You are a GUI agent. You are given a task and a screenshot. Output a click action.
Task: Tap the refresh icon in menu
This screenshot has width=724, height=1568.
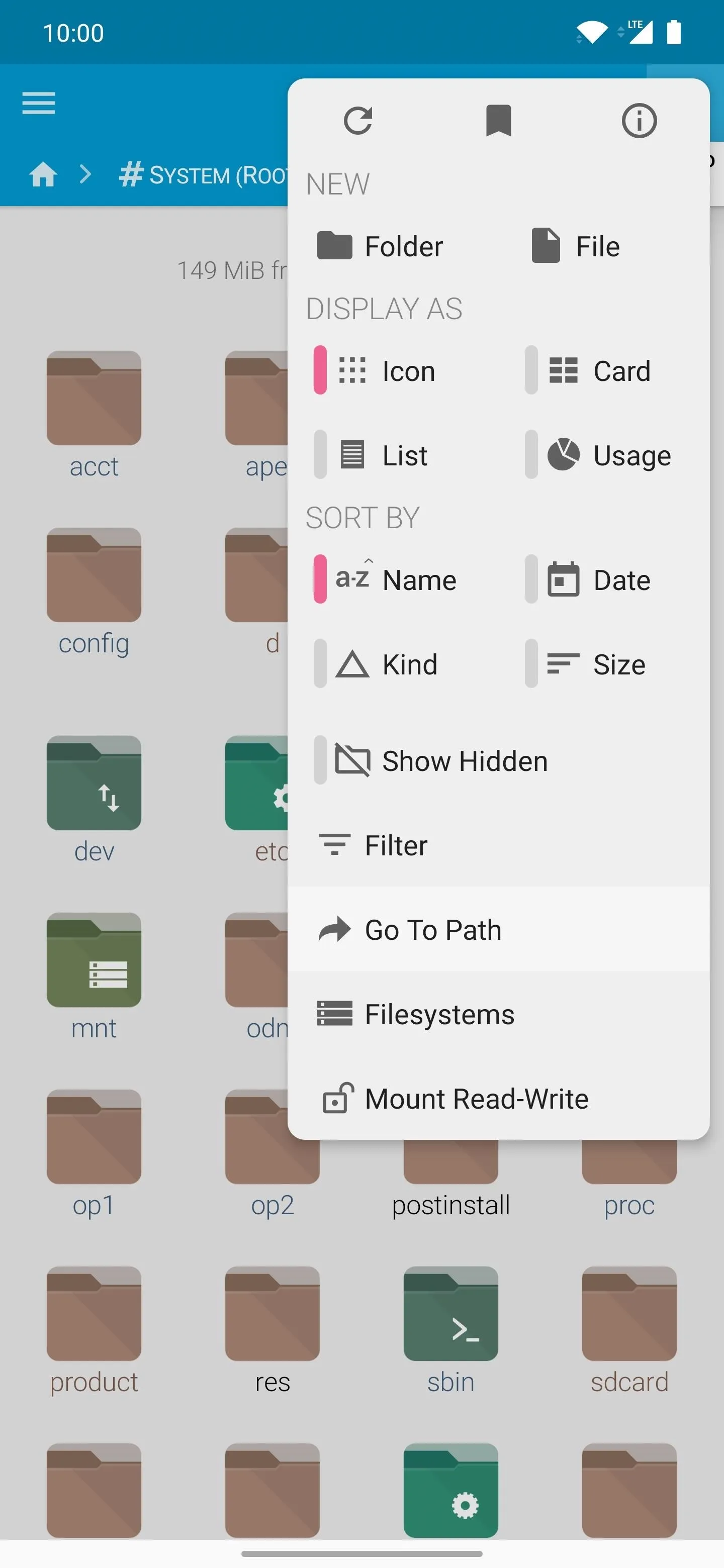coord(357,121)
